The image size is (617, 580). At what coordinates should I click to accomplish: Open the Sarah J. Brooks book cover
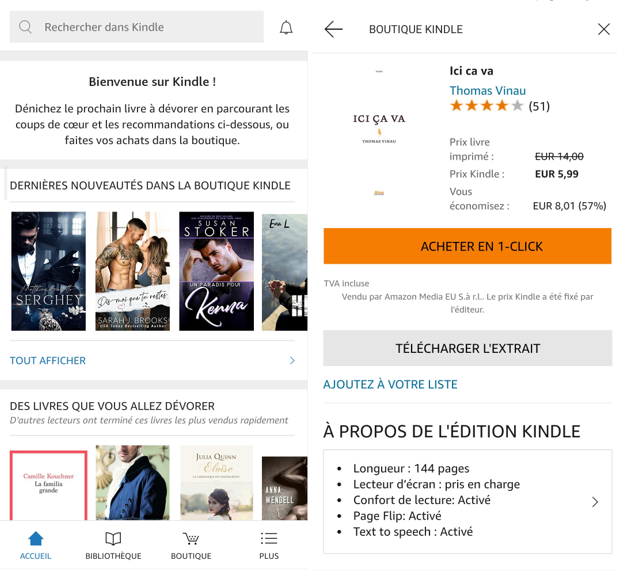click(x=133, y=271)
